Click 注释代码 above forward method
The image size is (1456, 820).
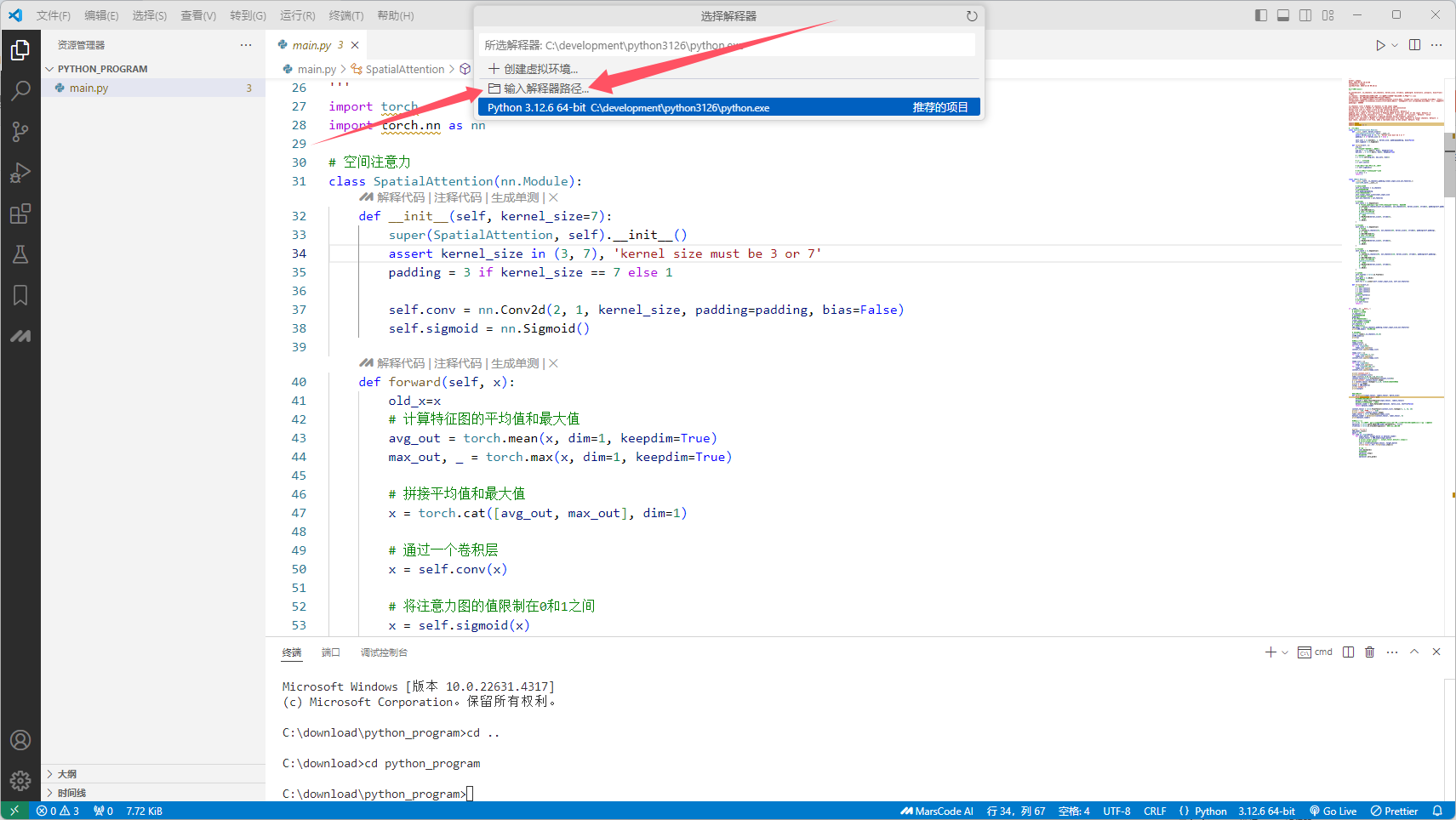[458, 363]
